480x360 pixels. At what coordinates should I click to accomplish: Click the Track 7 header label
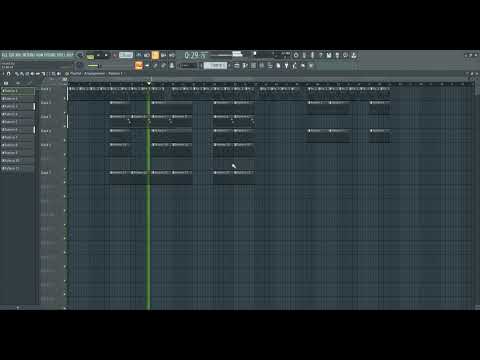pos(46,172)
